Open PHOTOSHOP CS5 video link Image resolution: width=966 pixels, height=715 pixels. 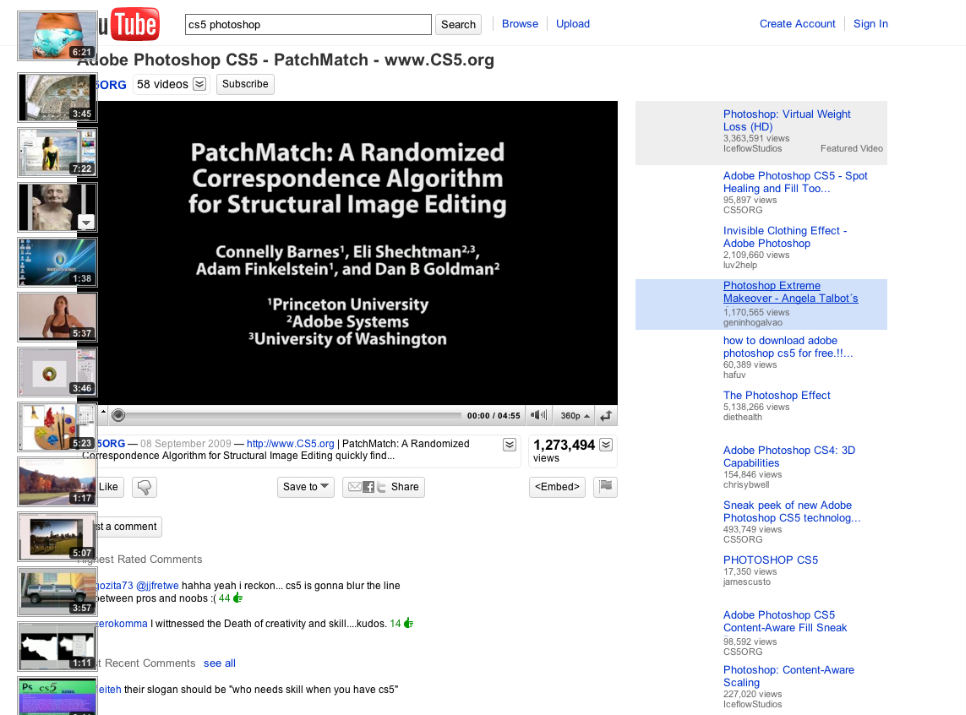pyautogui.click(x=770, y=560)
